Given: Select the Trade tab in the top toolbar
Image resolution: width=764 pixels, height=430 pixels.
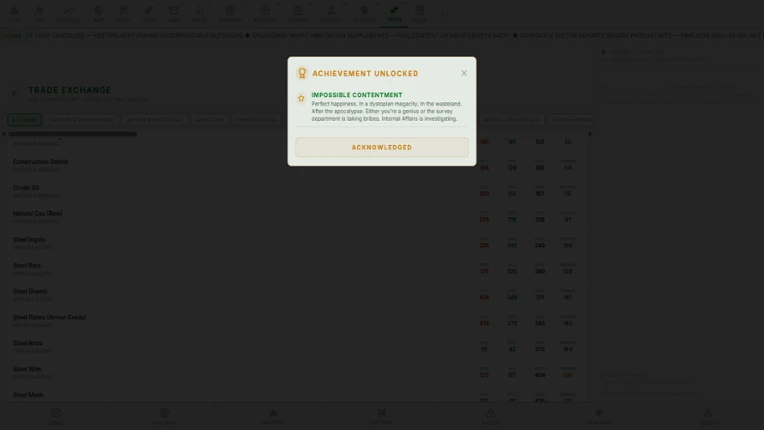Looking at the screenshot, I should point(394,14).
